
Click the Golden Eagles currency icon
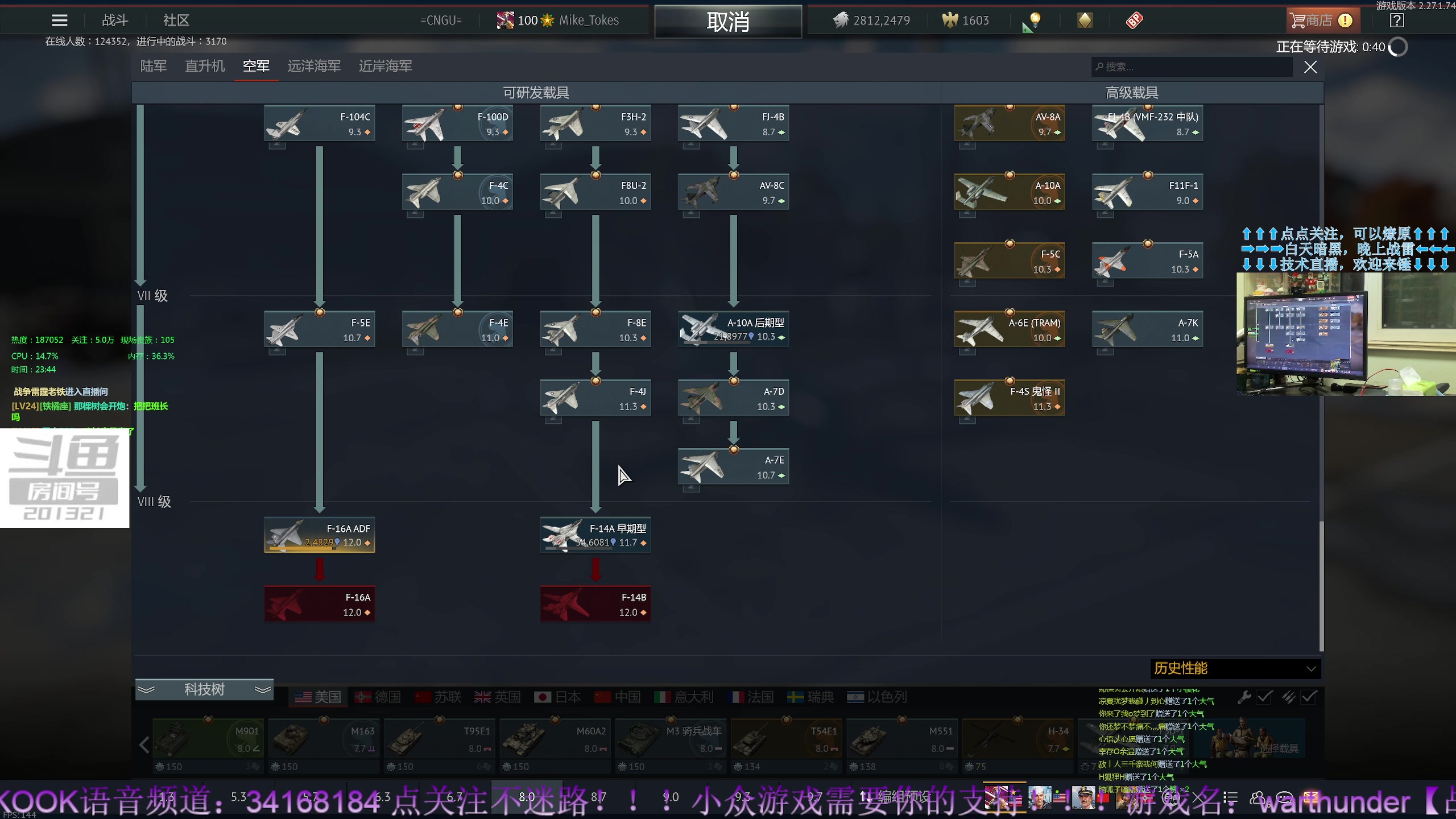(950, 20)
